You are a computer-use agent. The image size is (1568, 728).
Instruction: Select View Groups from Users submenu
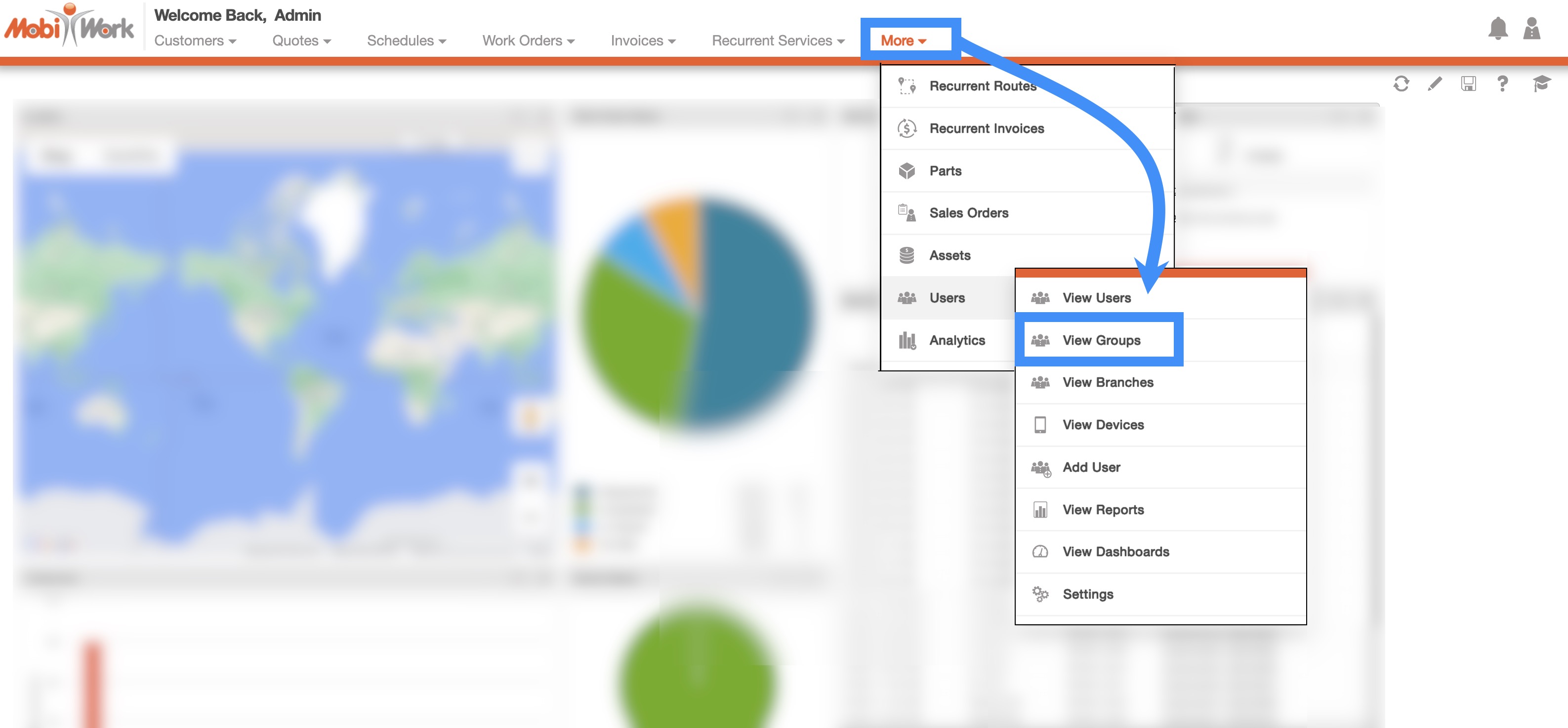click(x=1101, y=340)
